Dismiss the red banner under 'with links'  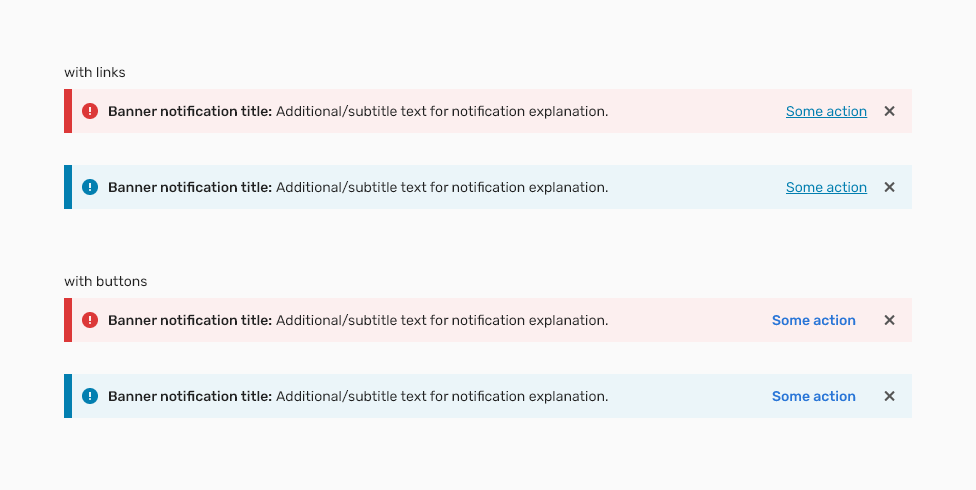pos(889,111)
